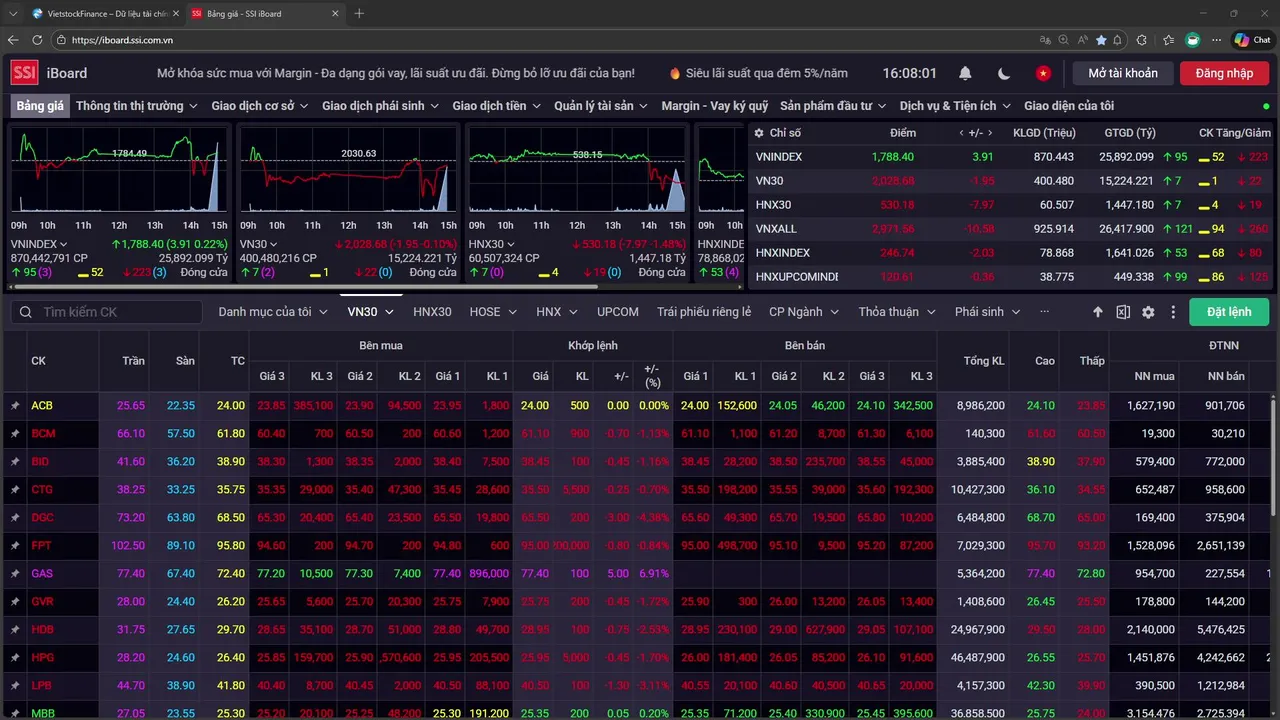1280x720 pixels.
Task: Expand the Sản phẩm đầu tư menu
Action: click(834, 106)
